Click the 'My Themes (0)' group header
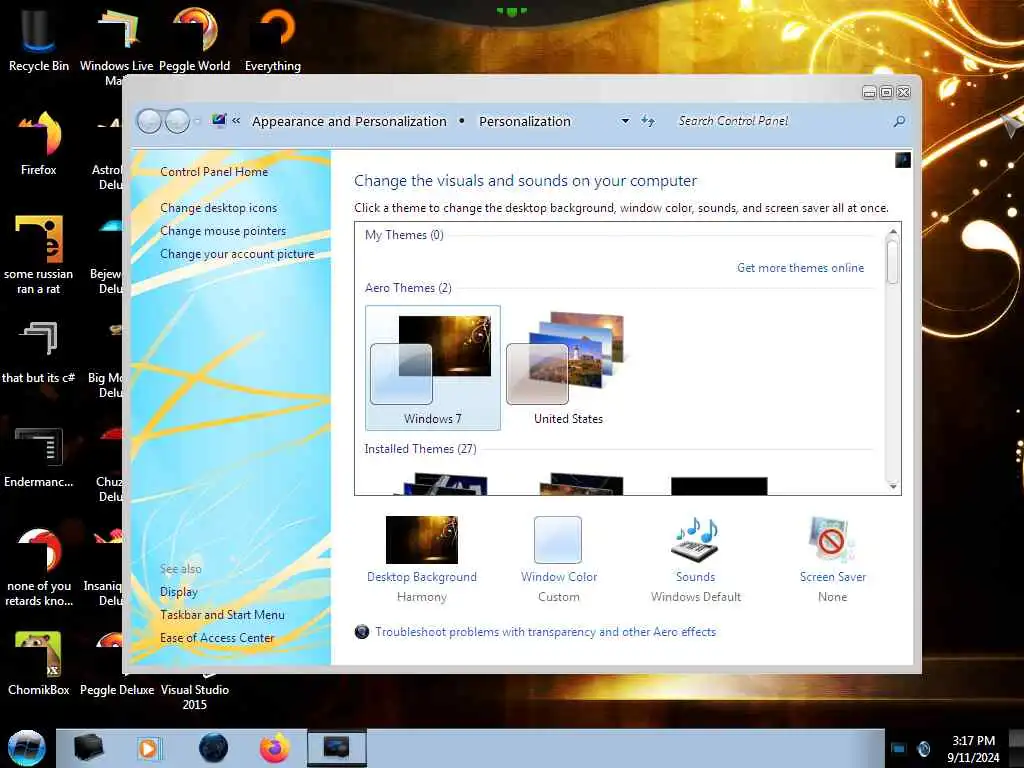Viewport: 1024px width, 768px height. click(404, 234)
